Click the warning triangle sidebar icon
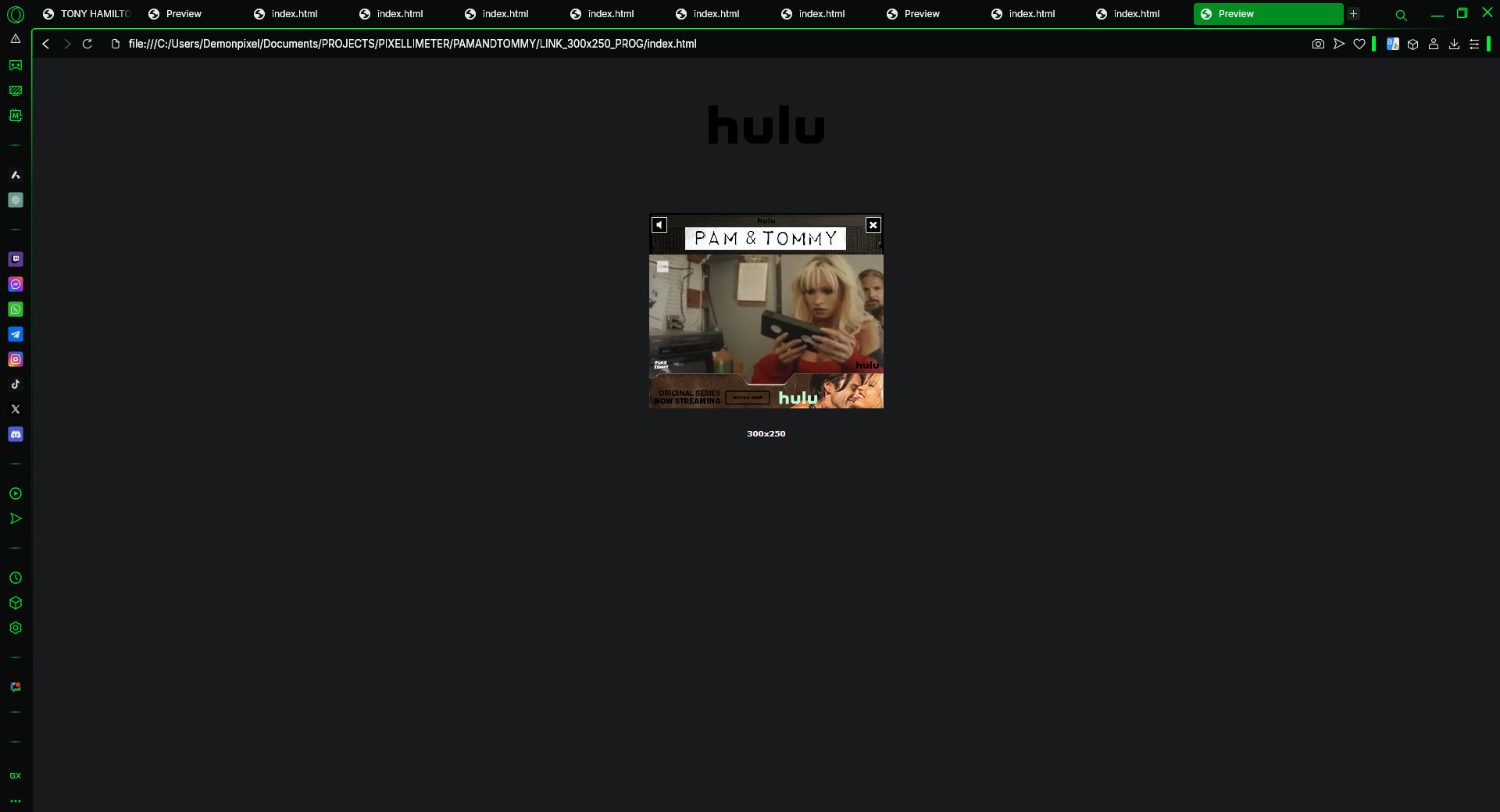The width and height of the screenshot is (1500, 812). coord(16,39)
